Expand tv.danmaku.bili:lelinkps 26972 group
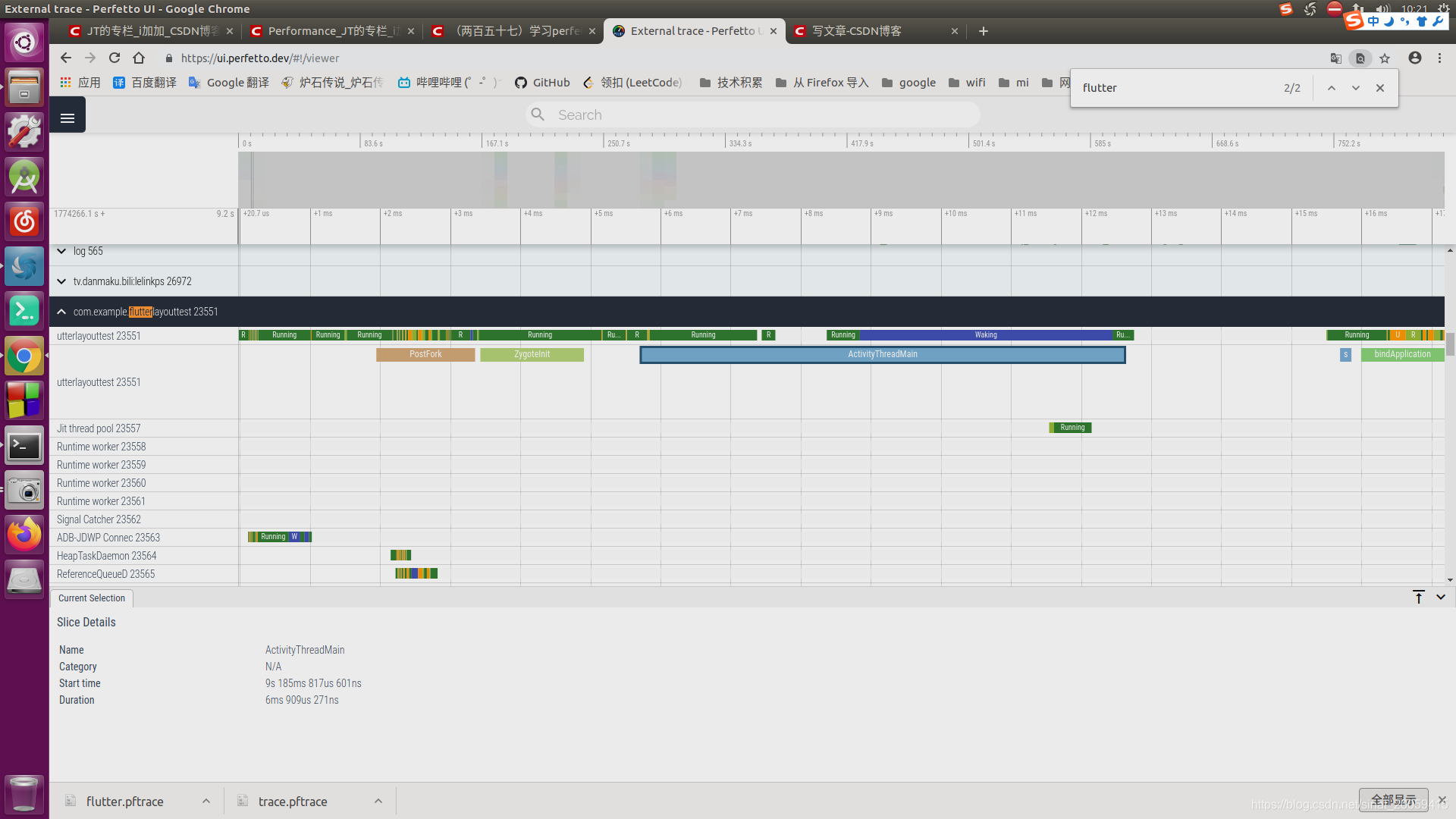Screen dimensions: 1456x819 pos(61,281)
